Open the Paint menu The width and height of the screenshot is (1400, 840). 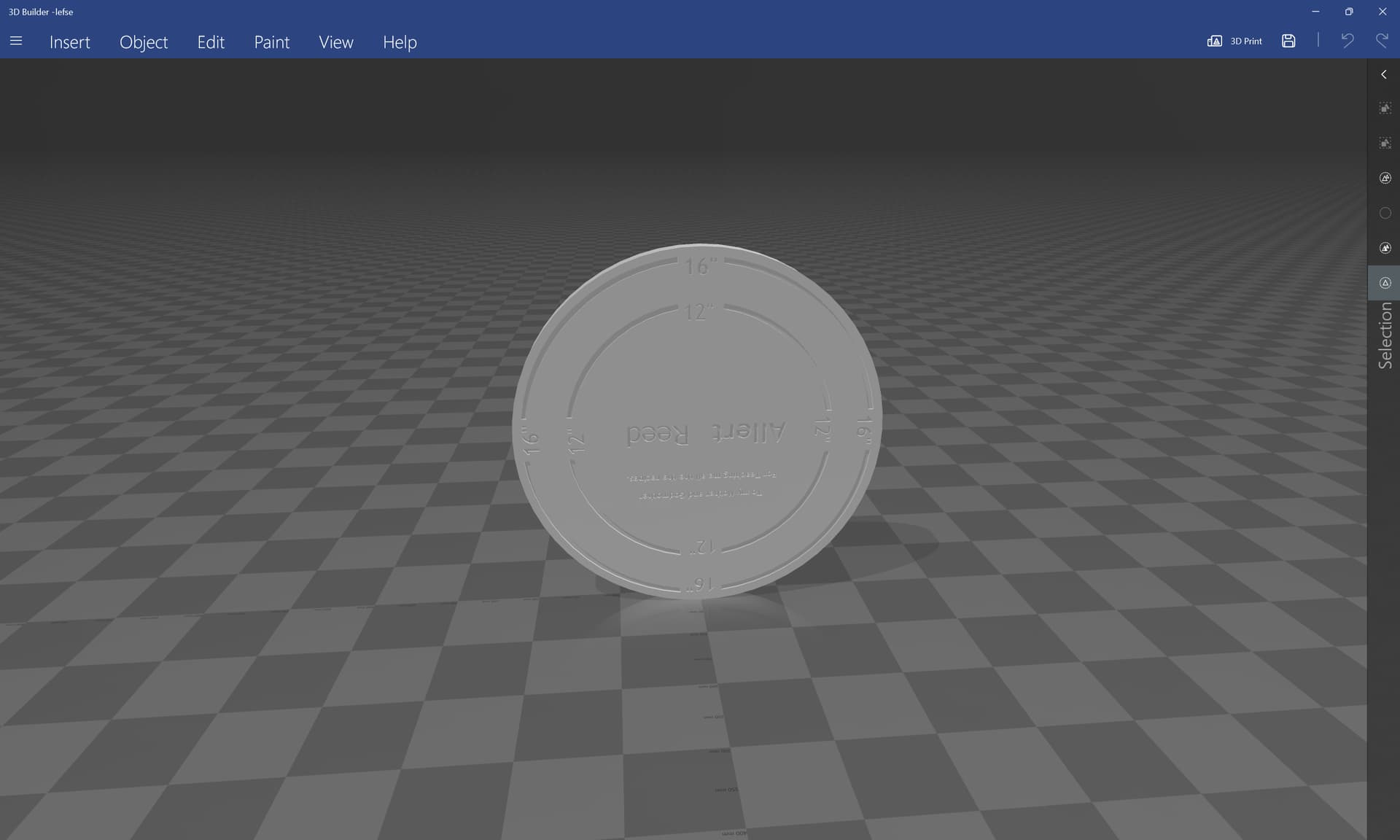tap(272, 42)
